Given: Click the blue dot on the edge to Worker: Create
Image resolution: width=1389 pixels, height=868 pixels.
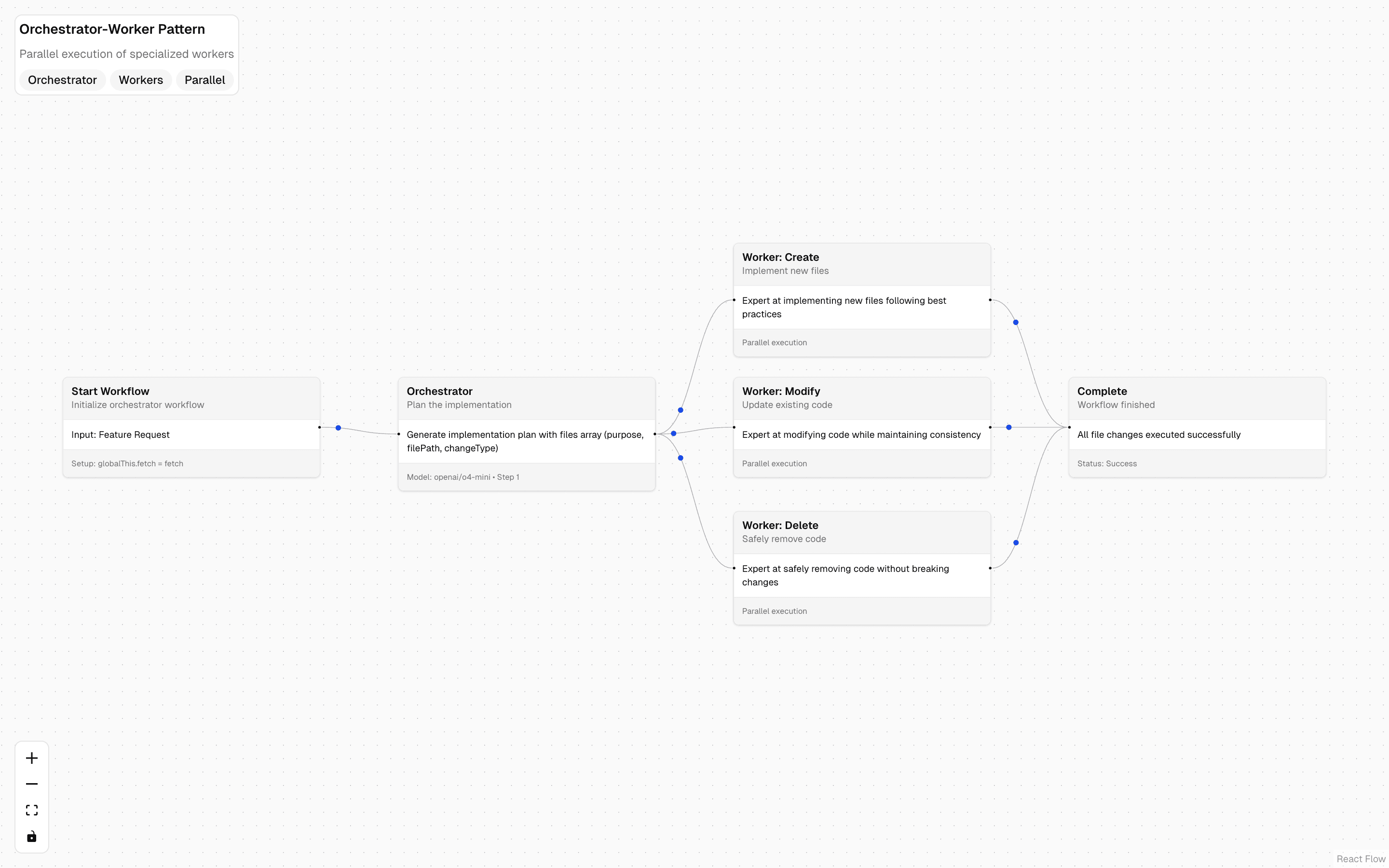Looking at the screenshot, I should (x=680, y=410).
